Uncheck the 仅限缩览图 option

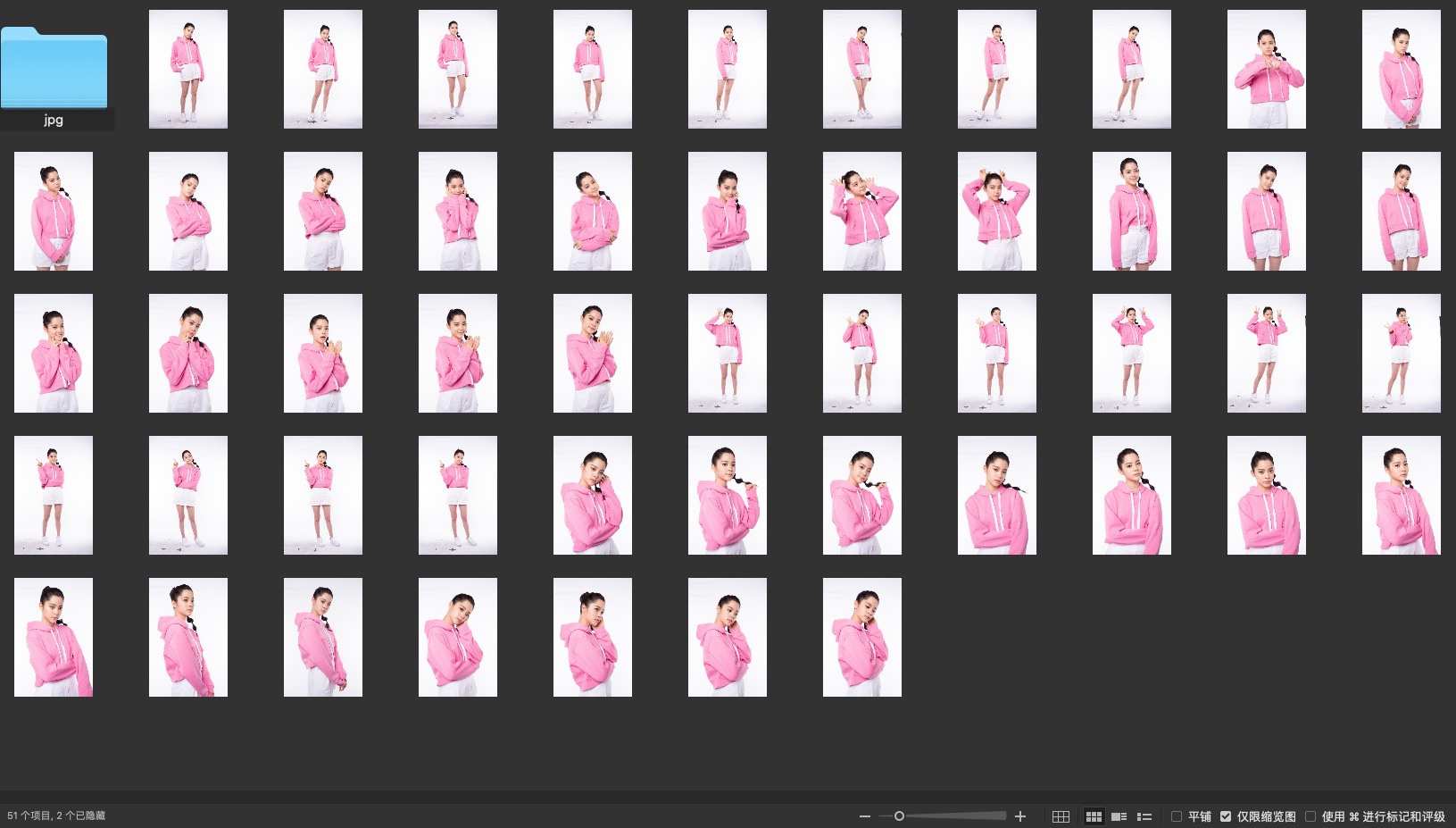1226,816
